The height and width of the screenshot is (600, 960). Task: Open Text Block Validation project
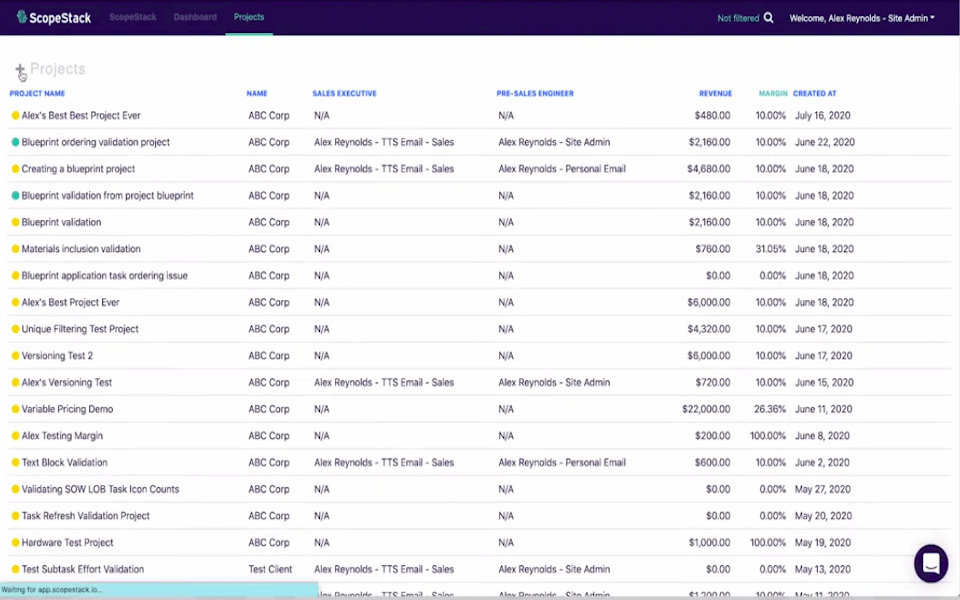64,462
